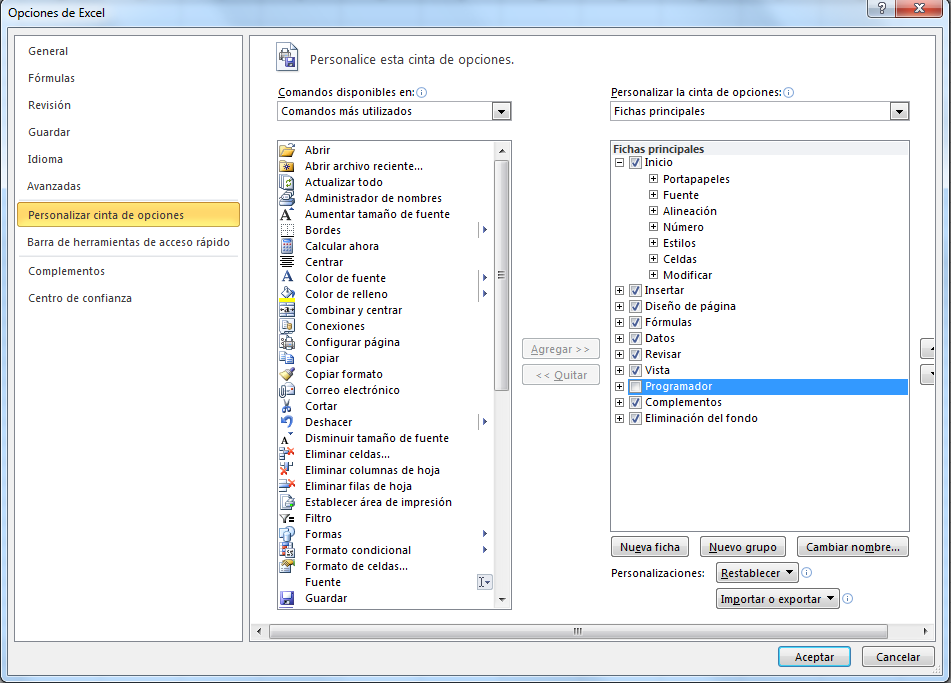Click the horizontal scrollbar thumb at bottom
This screenshot has height=684, width=952.
[578, 631]
